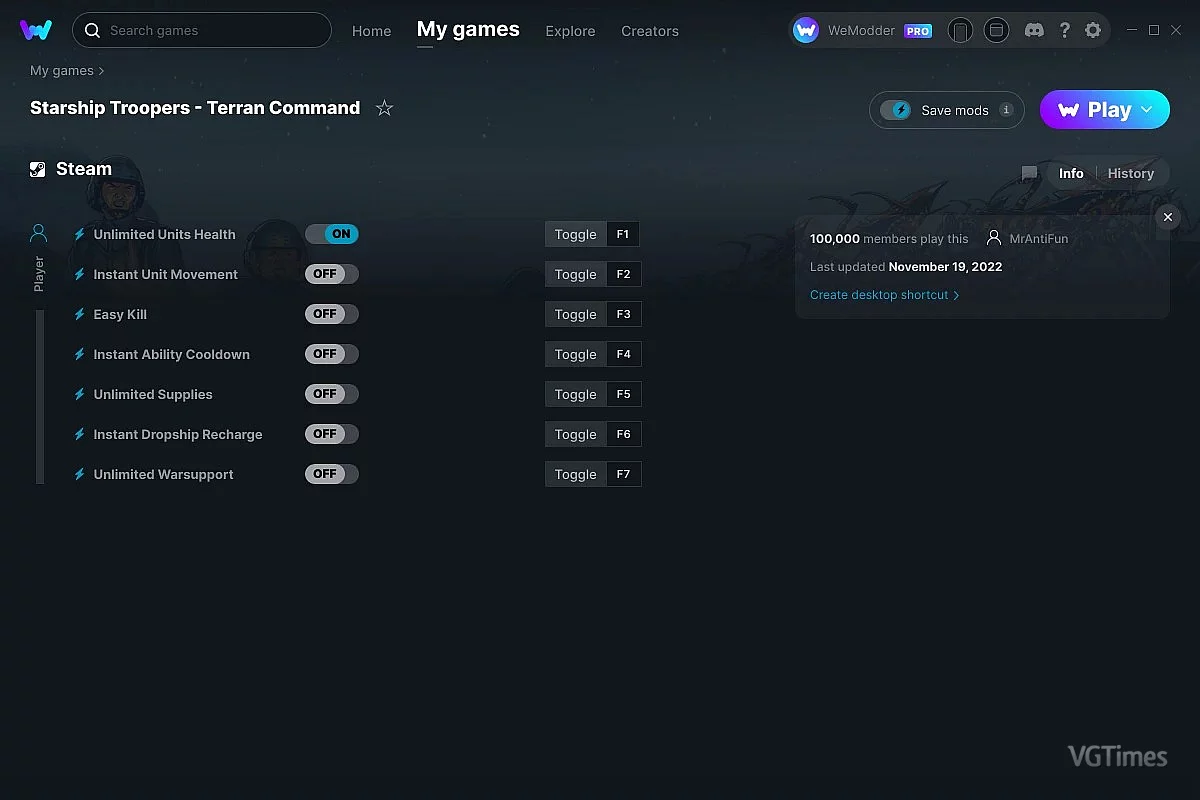1200x800 pixels.
Task: Enable the Unlimited Warsupport toggle
Action: tap(332, 474)
